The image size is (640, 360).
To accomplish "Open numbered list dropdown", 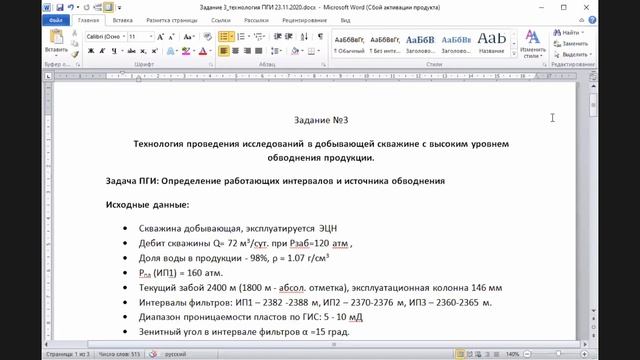I will click(249, 37).
